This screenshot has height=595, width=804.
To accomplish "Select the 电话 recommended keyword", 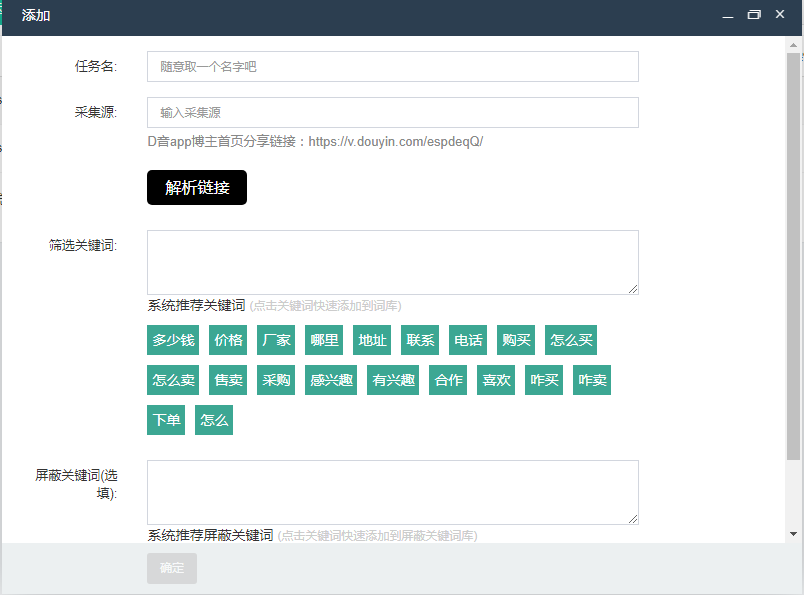I will click(467, 340).
